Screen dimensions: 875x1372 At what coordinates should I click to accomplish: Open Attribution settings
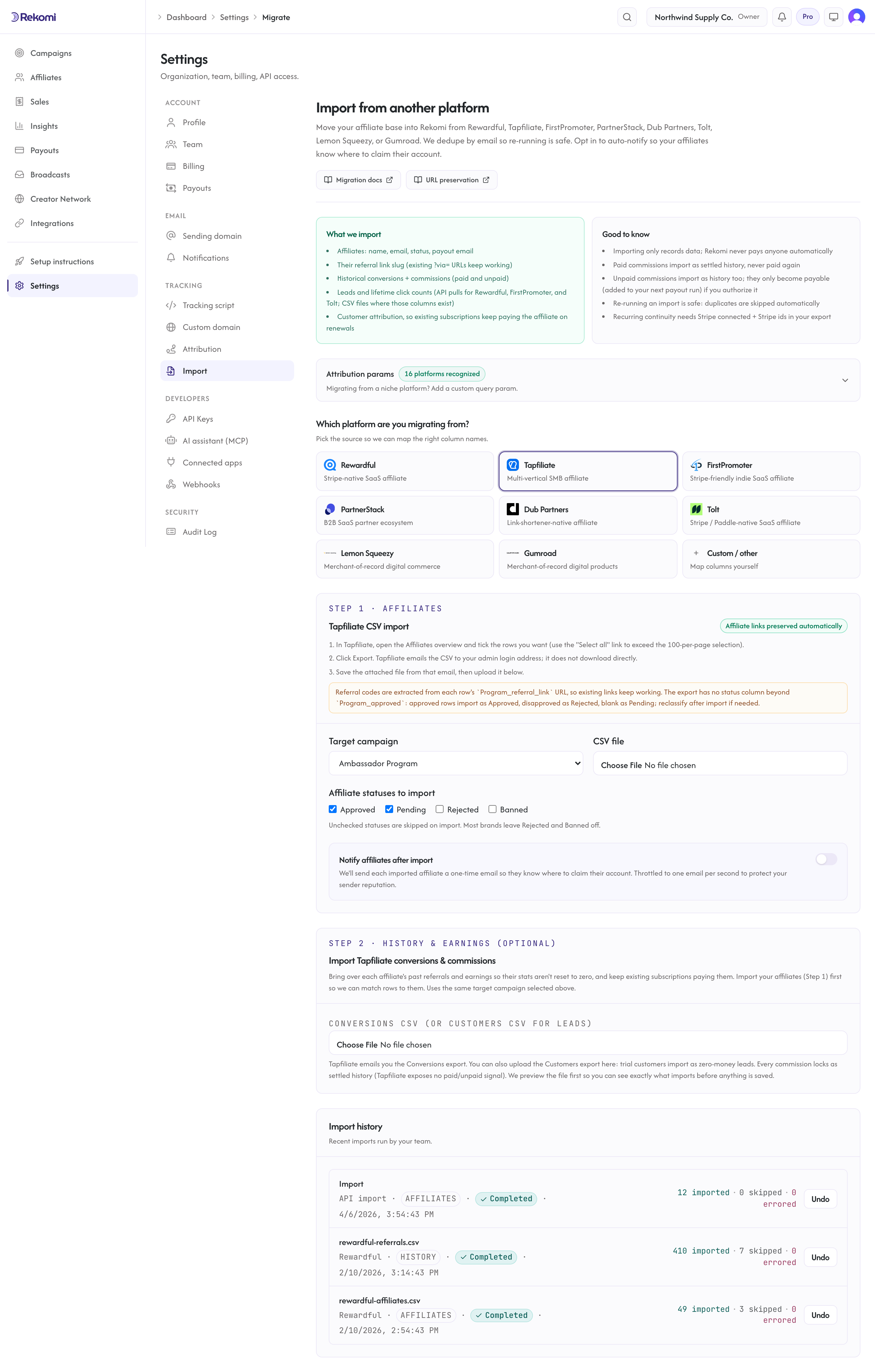[x=227, y=349]
